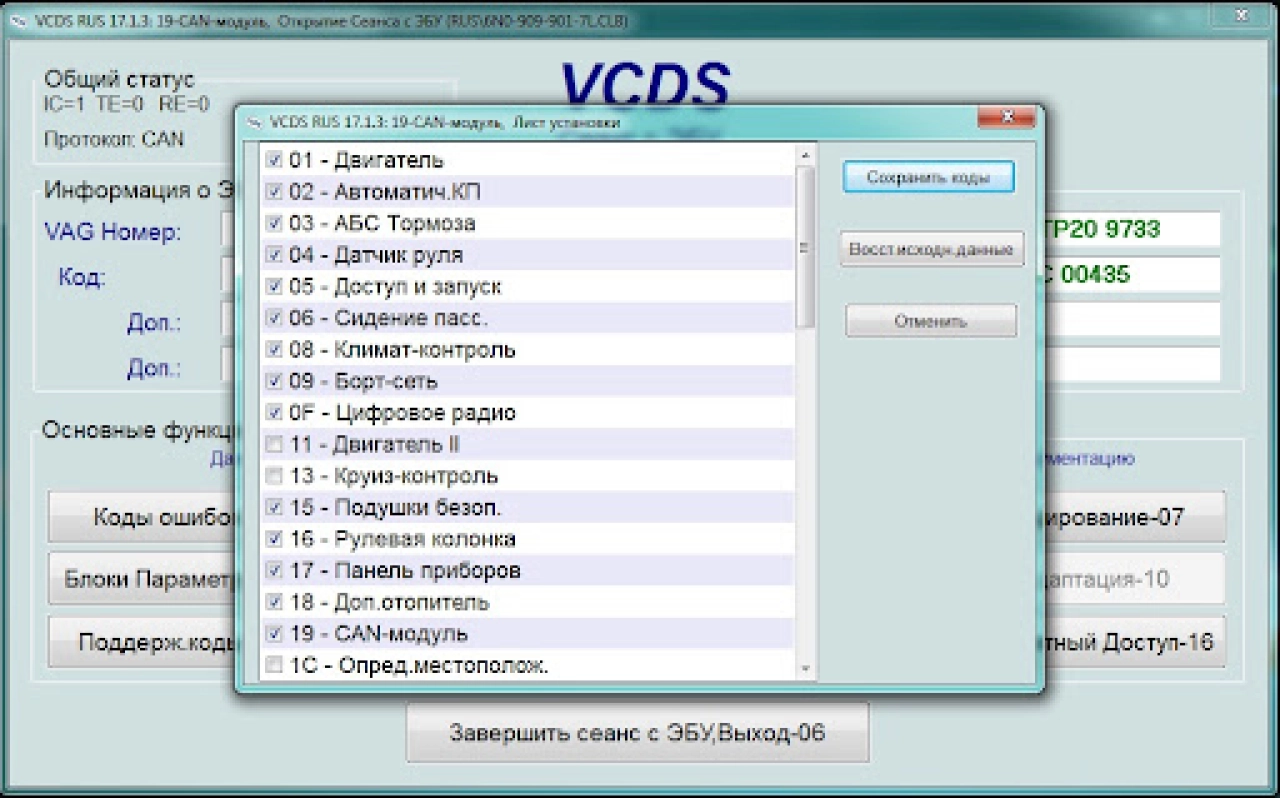
Task: Uncheck 09 - Борт-сеть checkbox
Action: pyautogui.click(x=273, y=381)
